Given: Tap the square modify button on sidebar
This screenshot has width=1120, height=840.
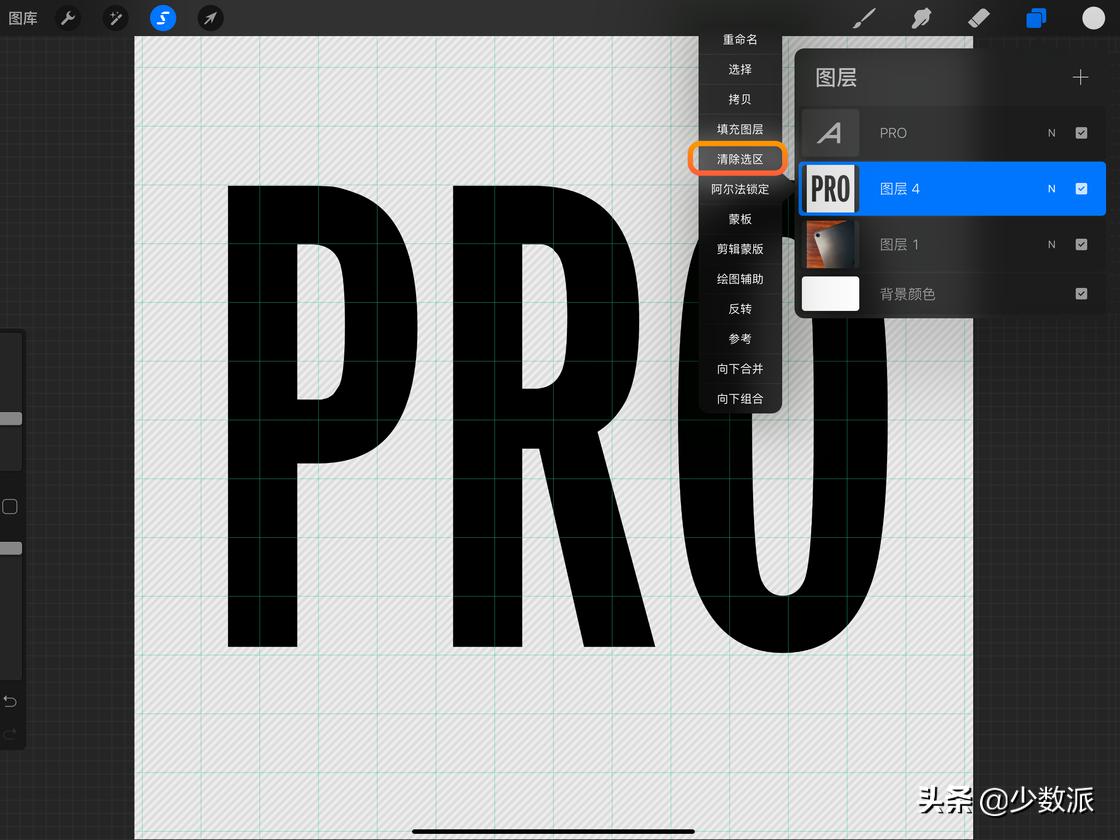Looking at the screenshot, I should coord(10,506).
